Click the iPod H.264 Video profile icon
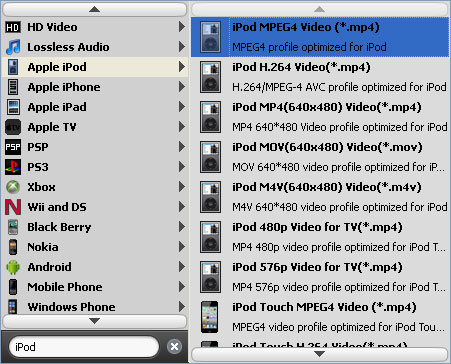Screen dimensions: 451x364 point(210,77)
